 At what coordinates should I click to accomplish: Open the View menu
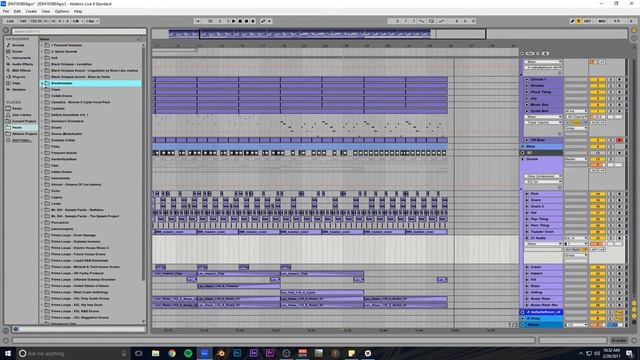[46, 11]
